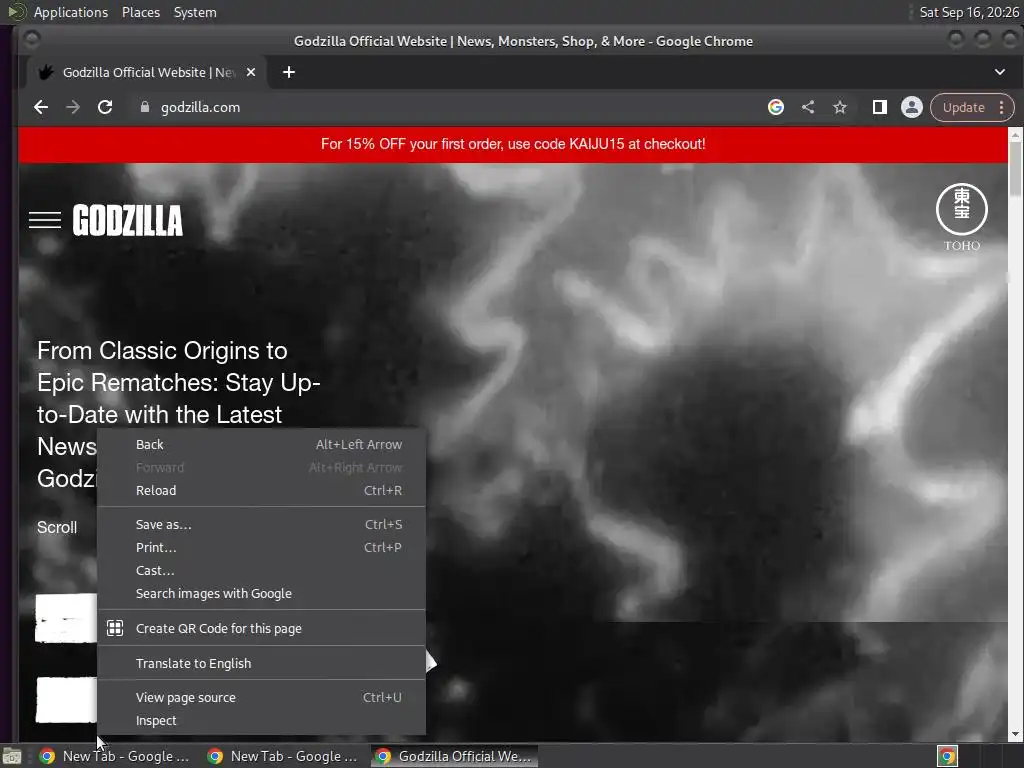This screenshot has height=768, width=1024.
Task: Reload the page with the toolbar refresh icon
Action: pyautogui.click(x=104, y=107)
